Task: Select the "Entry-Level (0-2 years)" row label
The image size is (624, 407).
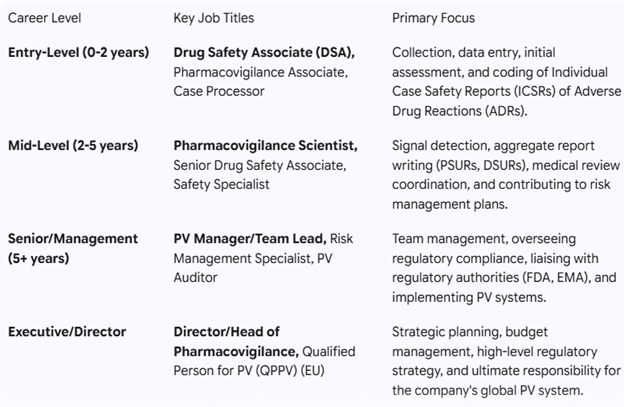Action: [x=78, y=52]
